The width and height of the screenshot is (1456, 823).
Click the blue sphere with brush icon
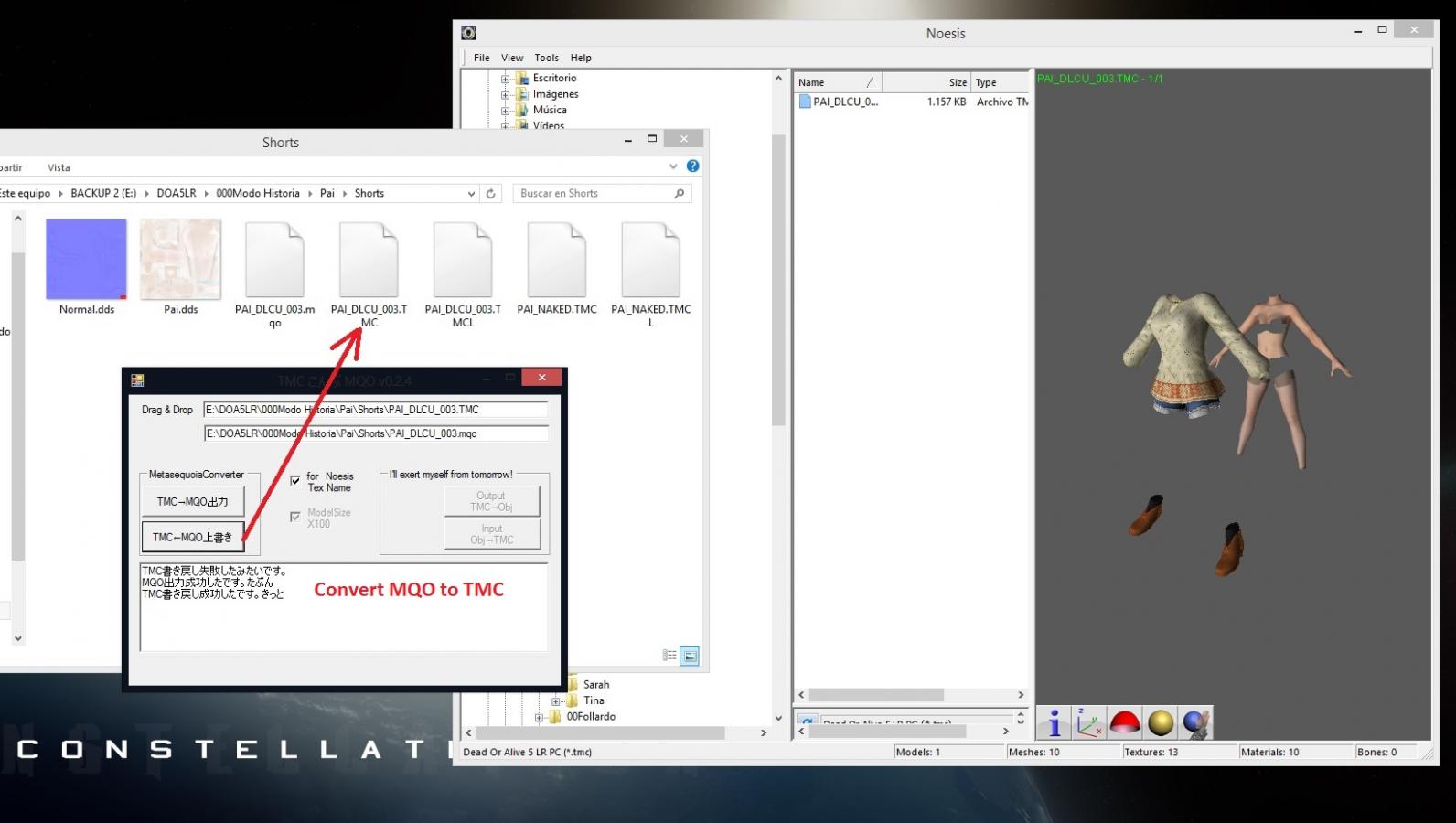click(x=1195, y=723)
